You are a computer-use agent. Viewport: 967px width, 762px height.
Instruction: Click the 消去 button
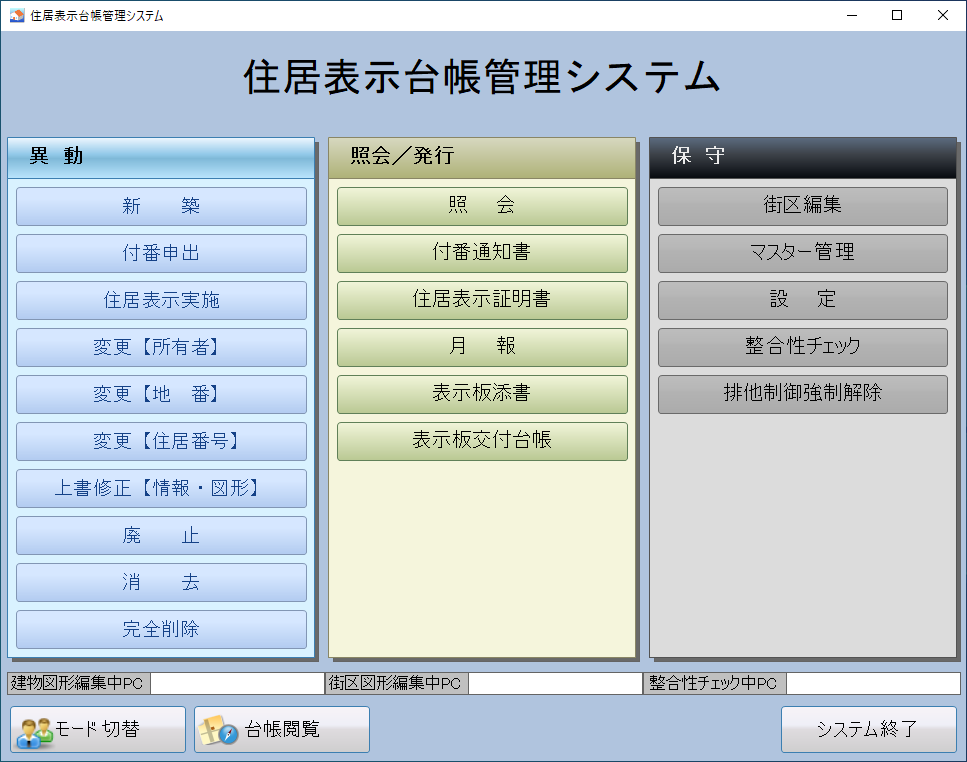click(x=162, y=583)
